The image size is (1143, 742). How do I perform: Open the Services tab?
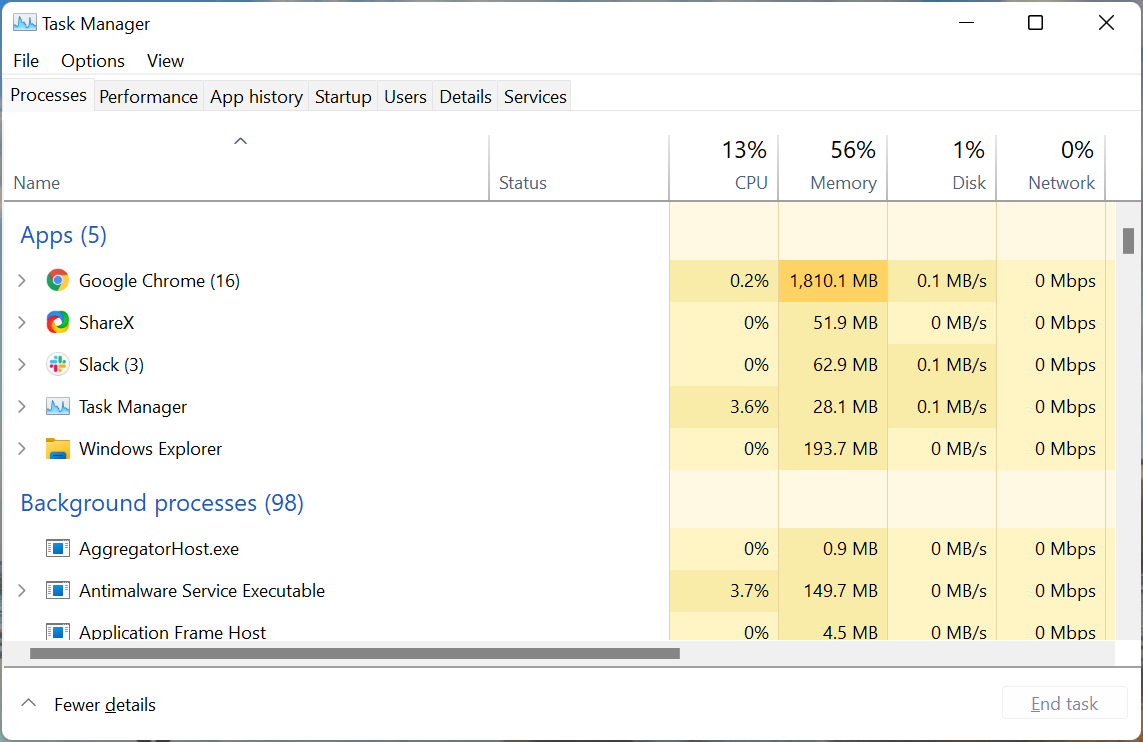click(x=534, y=96)
